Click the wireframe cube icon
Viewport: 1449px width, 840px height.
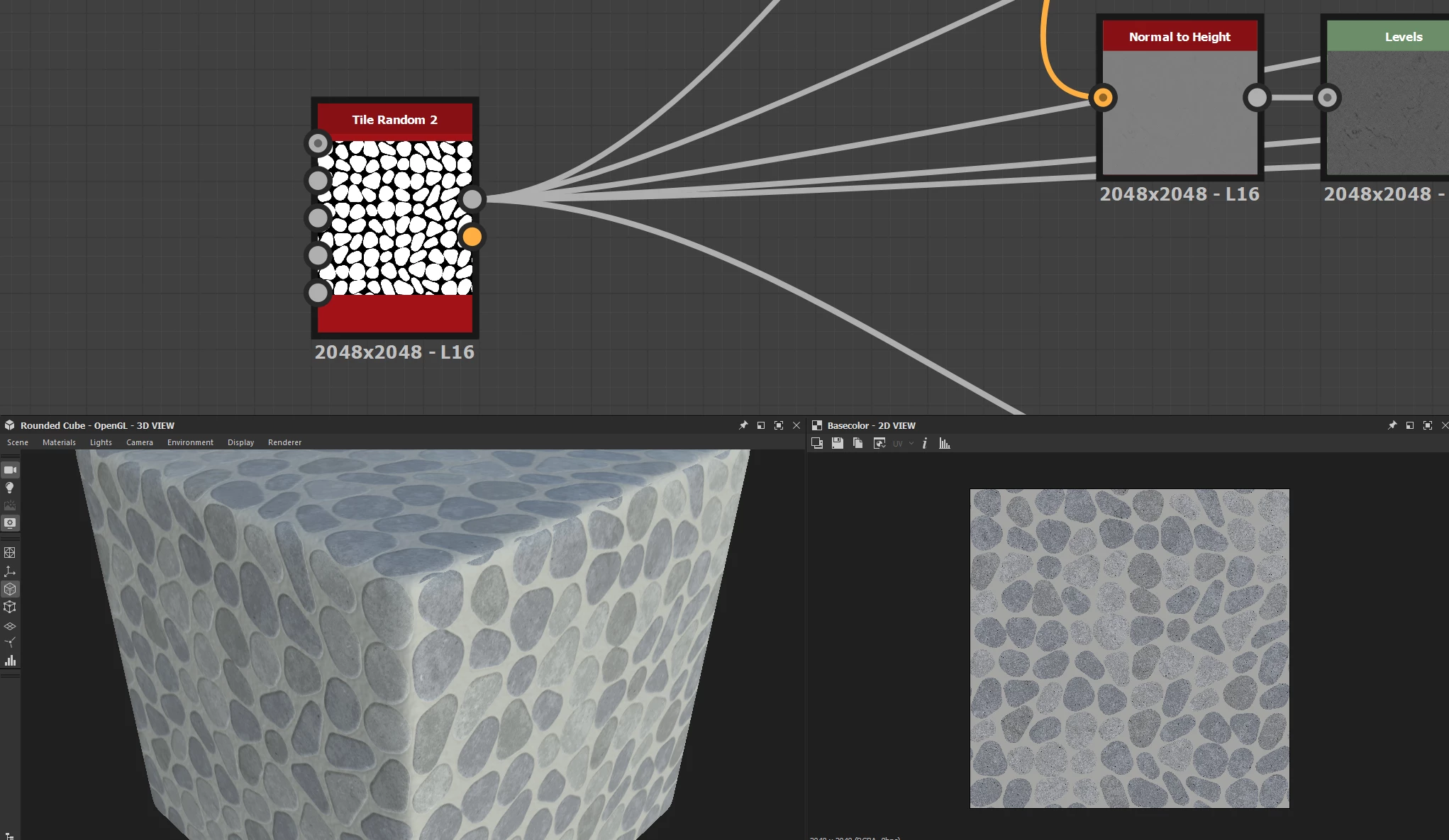pyautogui.click(x=10, y=607)
